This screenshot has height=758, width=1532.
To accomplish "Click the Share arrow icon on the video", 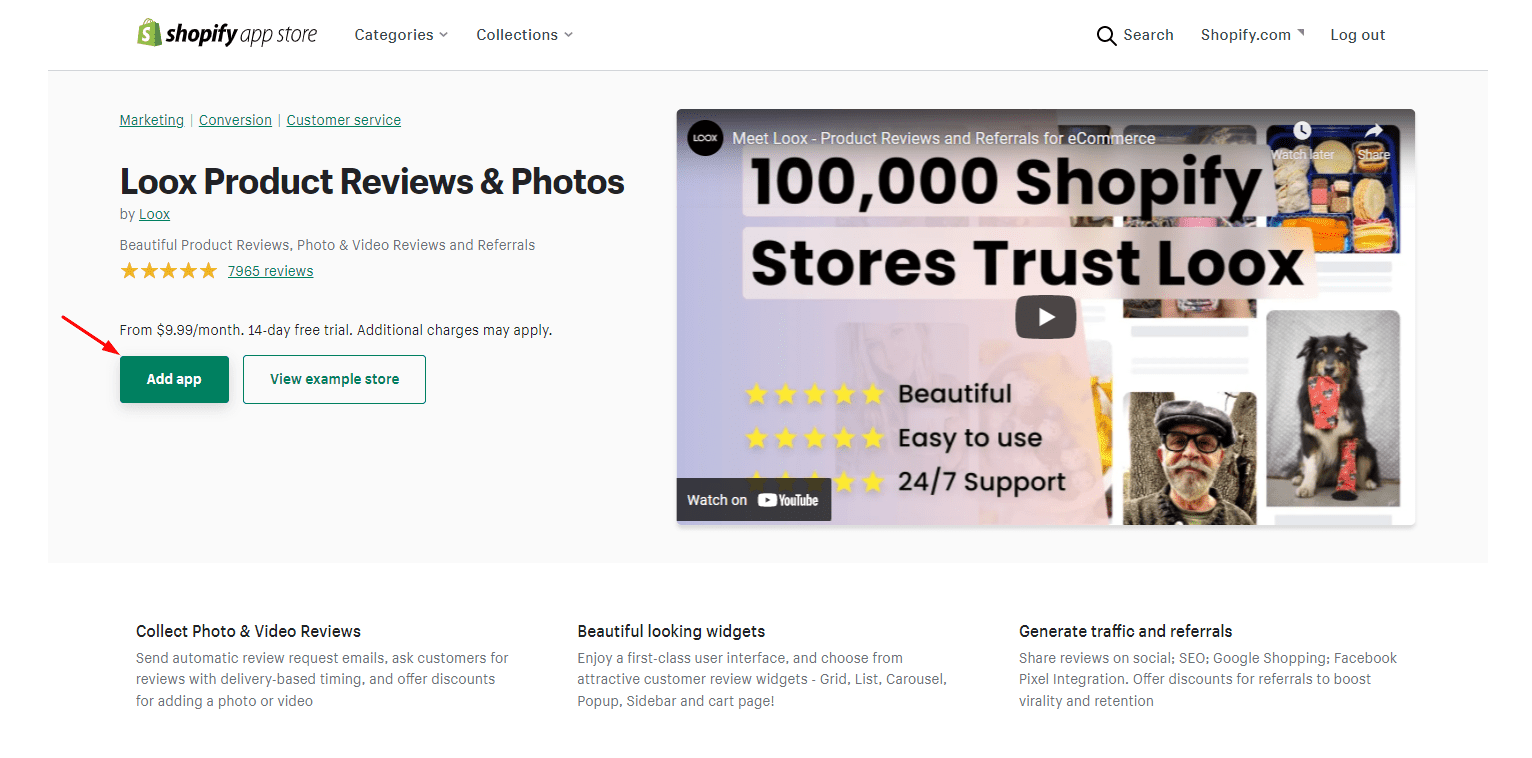I will (1373, 131).
